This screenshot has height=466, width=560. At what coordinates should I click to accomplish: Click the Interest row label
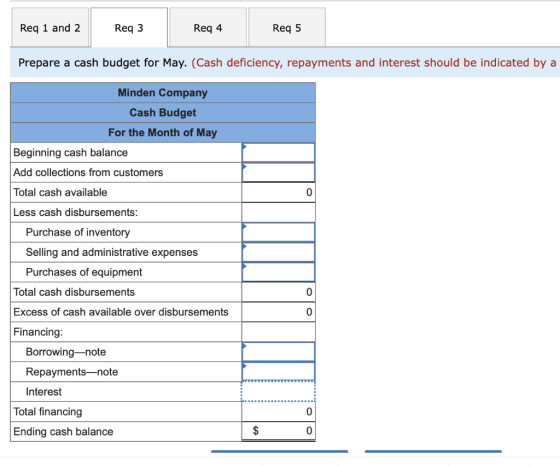(x=44, y=392)
